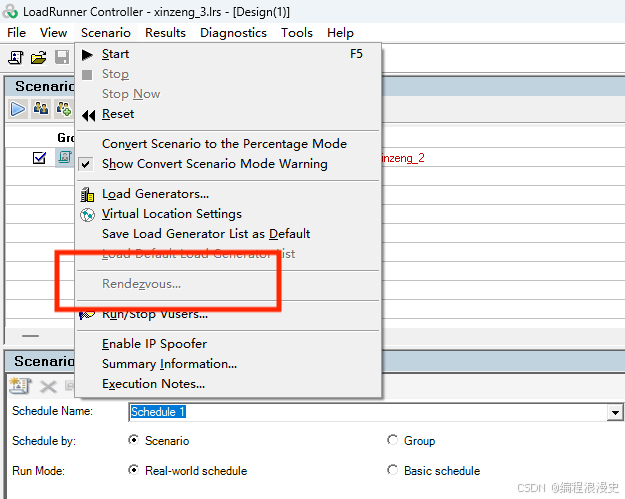The height and width of the screenshot is (499, 625).
Task: Select the Real-world schedule run mode
Action: click(134, 470)
